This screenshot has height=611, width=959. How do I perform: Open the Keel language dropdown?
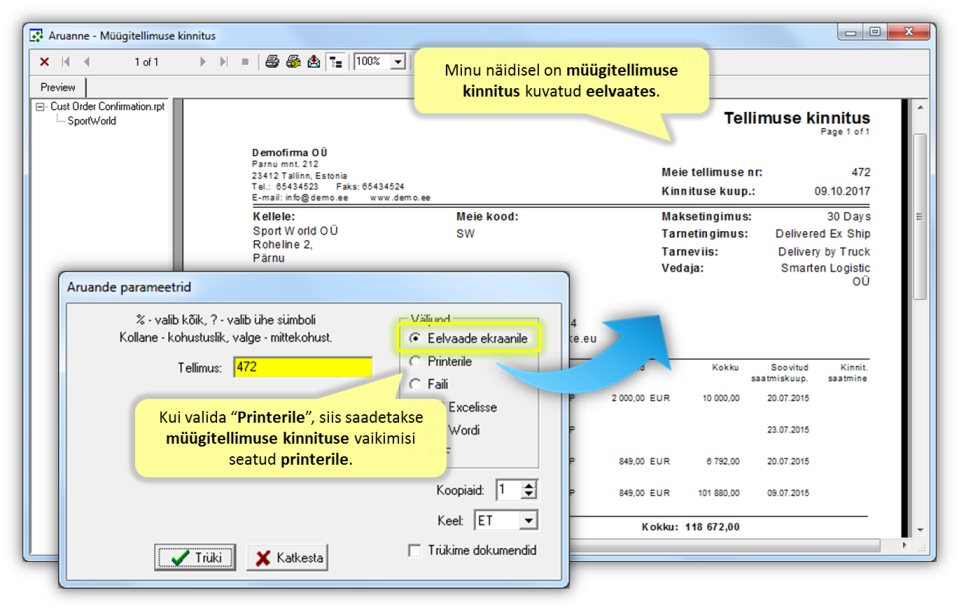pos(528,520)
